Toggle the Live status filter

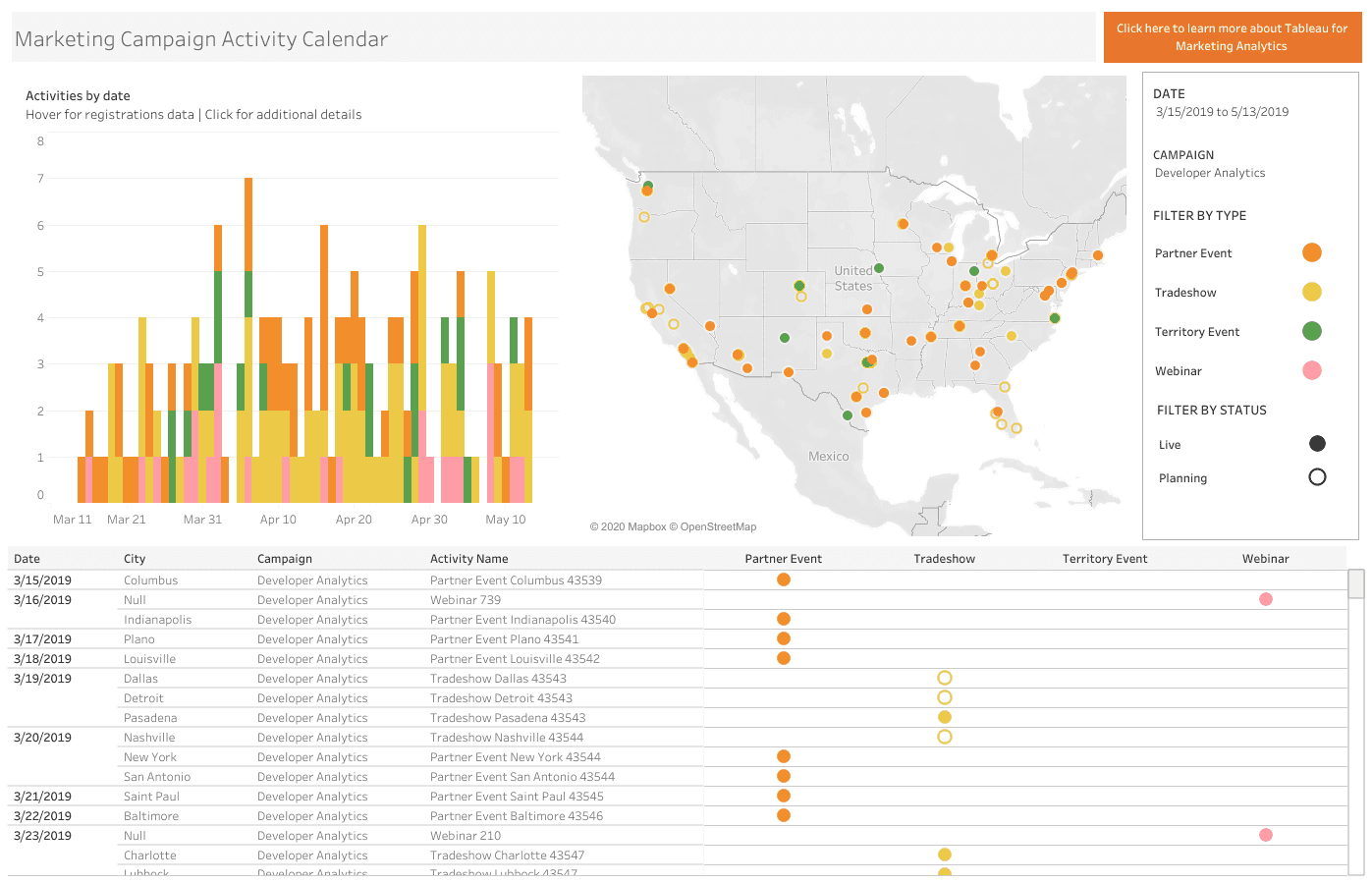point(1316,443)
